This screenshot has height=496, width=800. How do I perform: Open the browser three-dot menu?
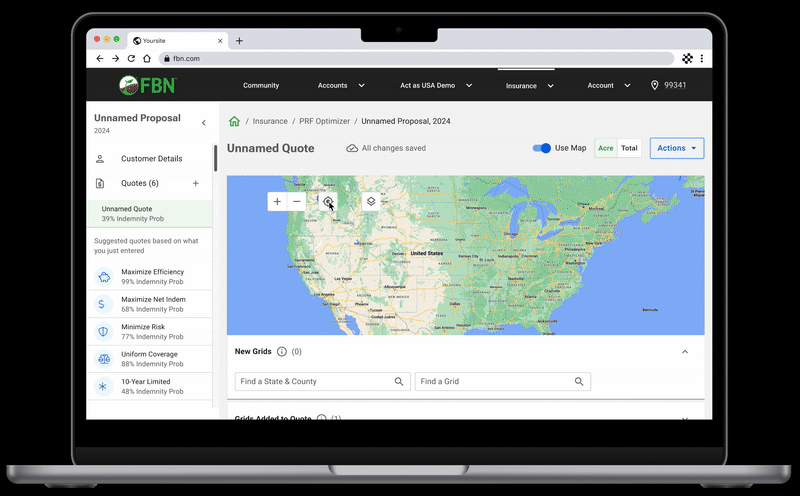(702, 59)
